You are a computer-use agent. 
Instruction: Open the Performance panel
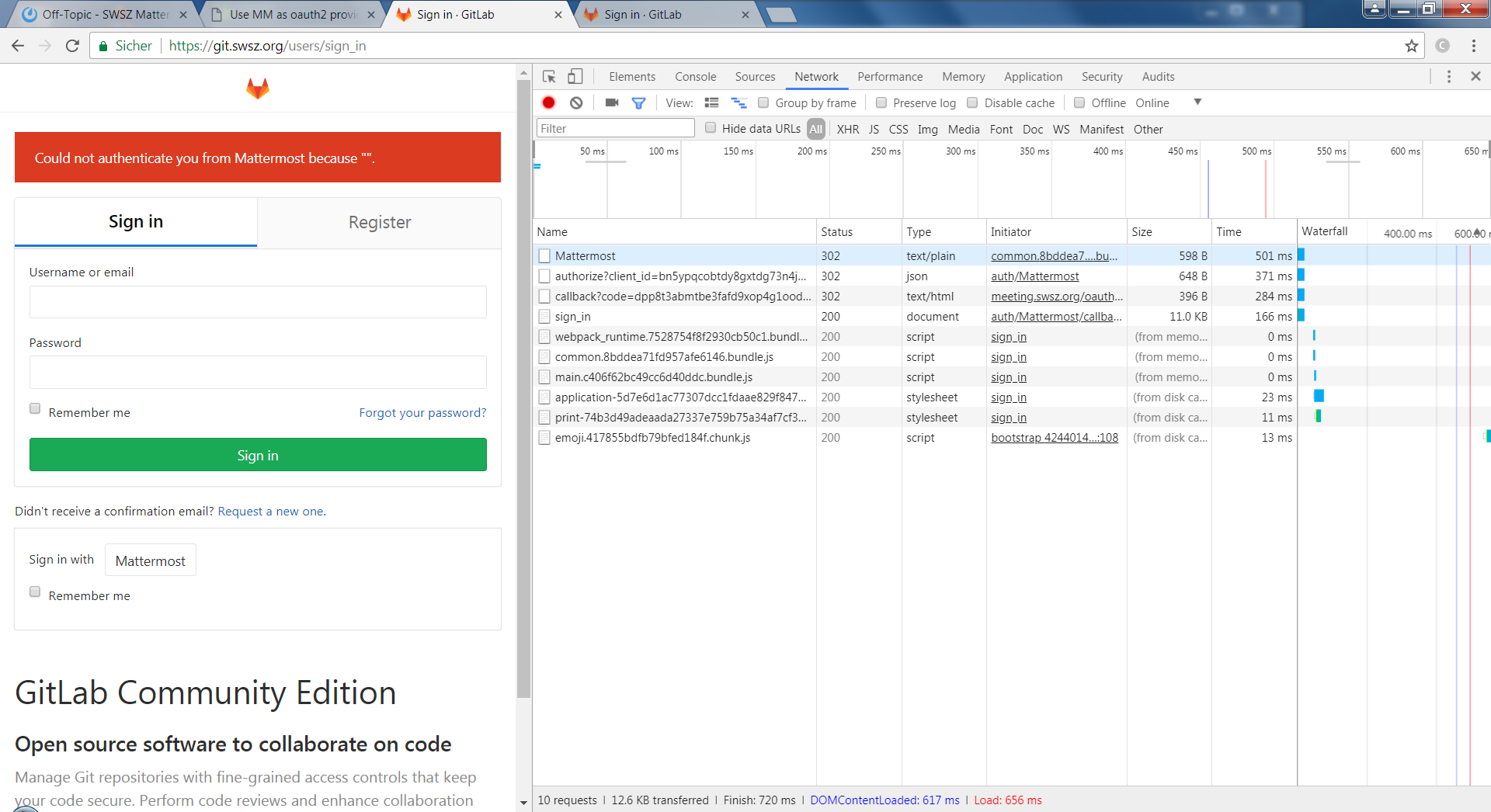click(890, 76)
